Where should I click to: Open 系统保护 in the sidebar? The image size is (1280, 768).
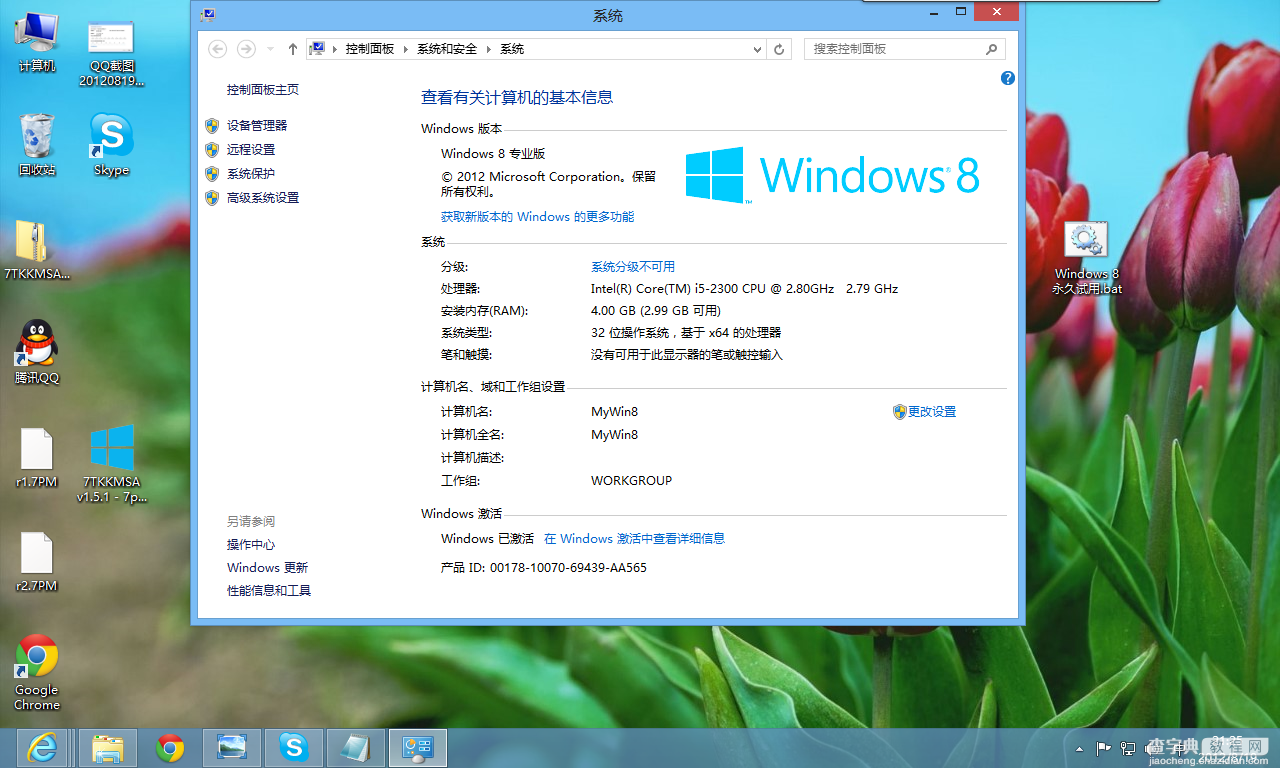[x=251, y=174]
